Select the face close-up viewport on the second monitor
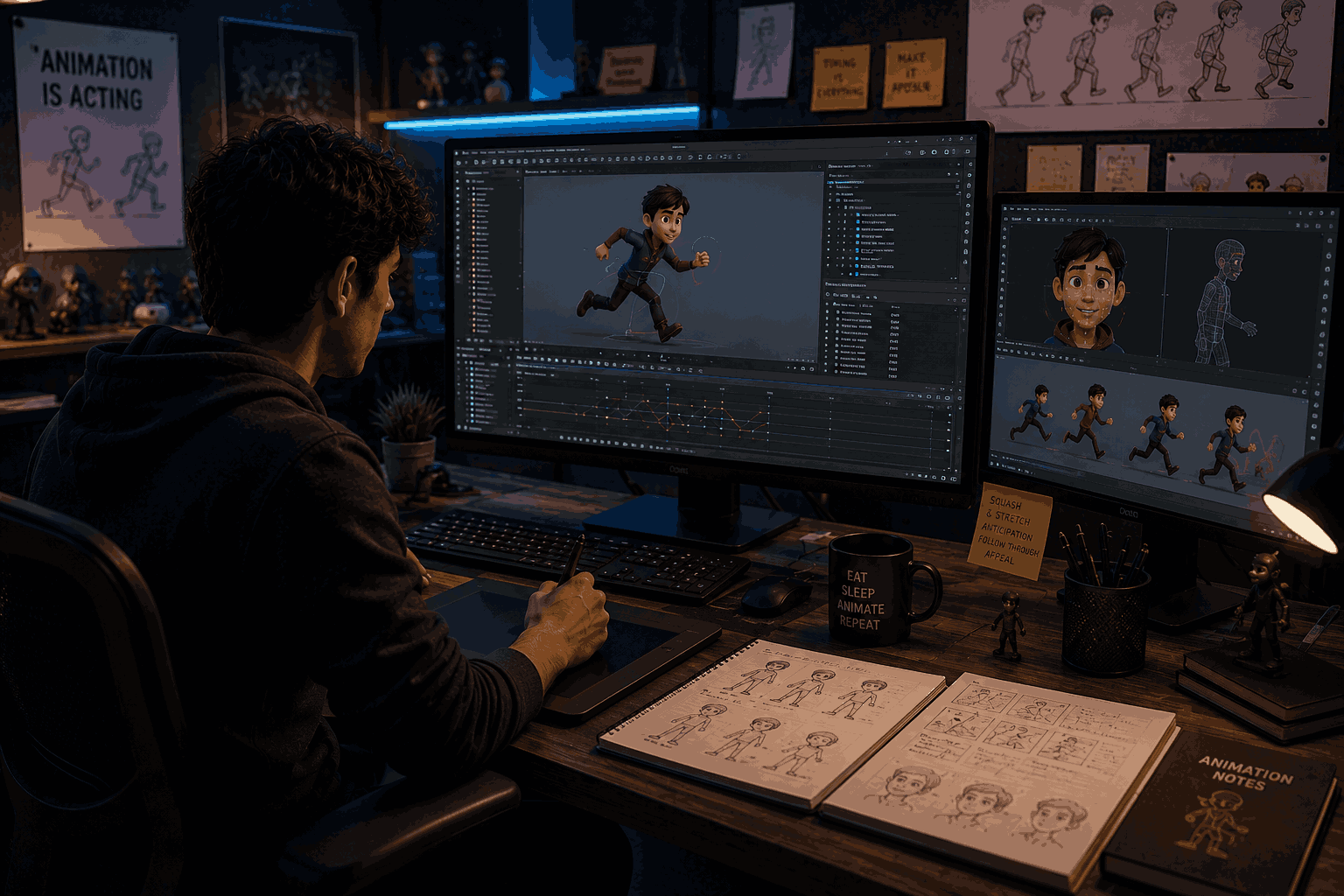This screenshot has width=1344, height=896. click(1086, 290)
